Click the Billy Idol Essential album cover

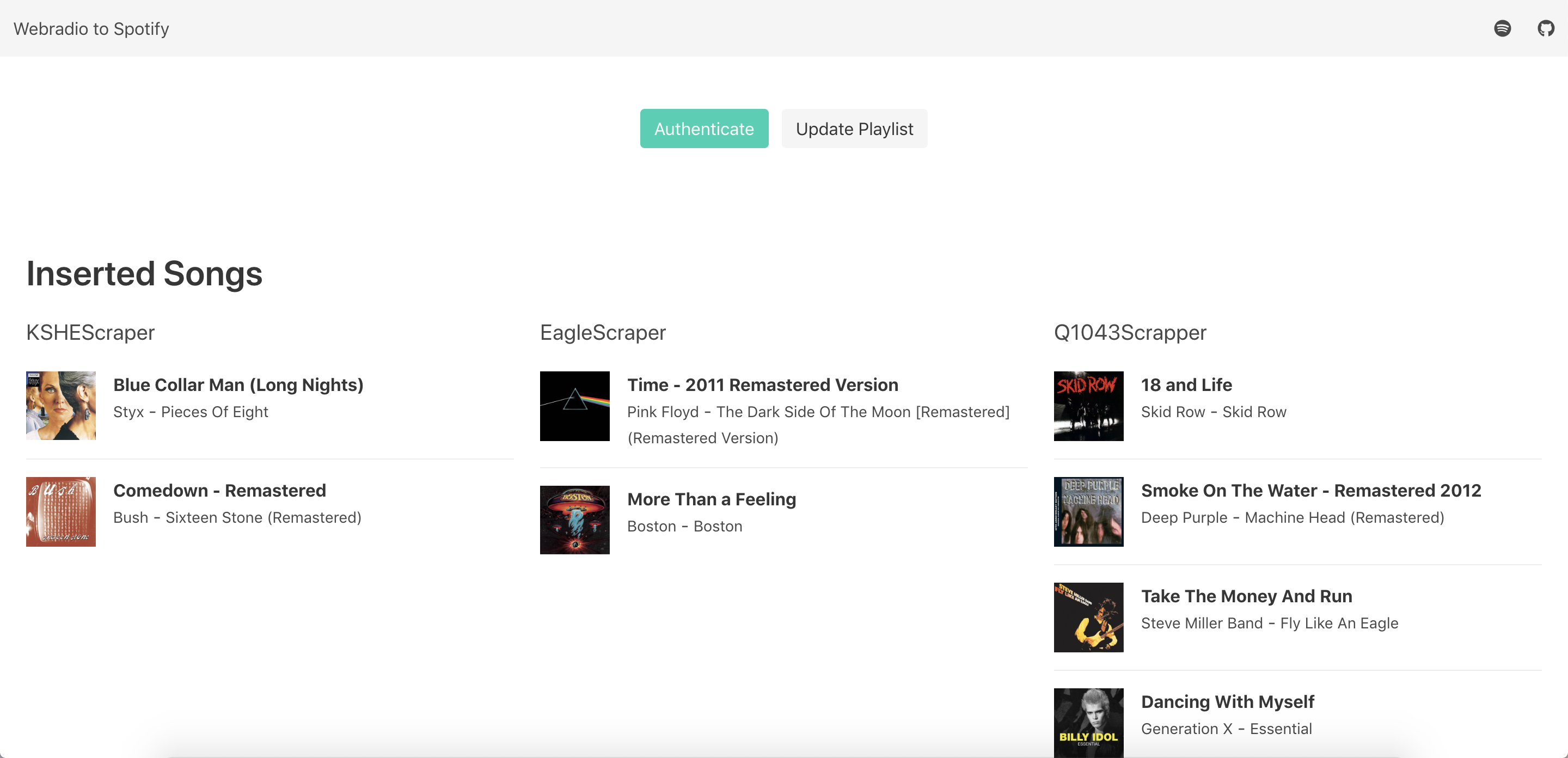[x=1088, y=723]
